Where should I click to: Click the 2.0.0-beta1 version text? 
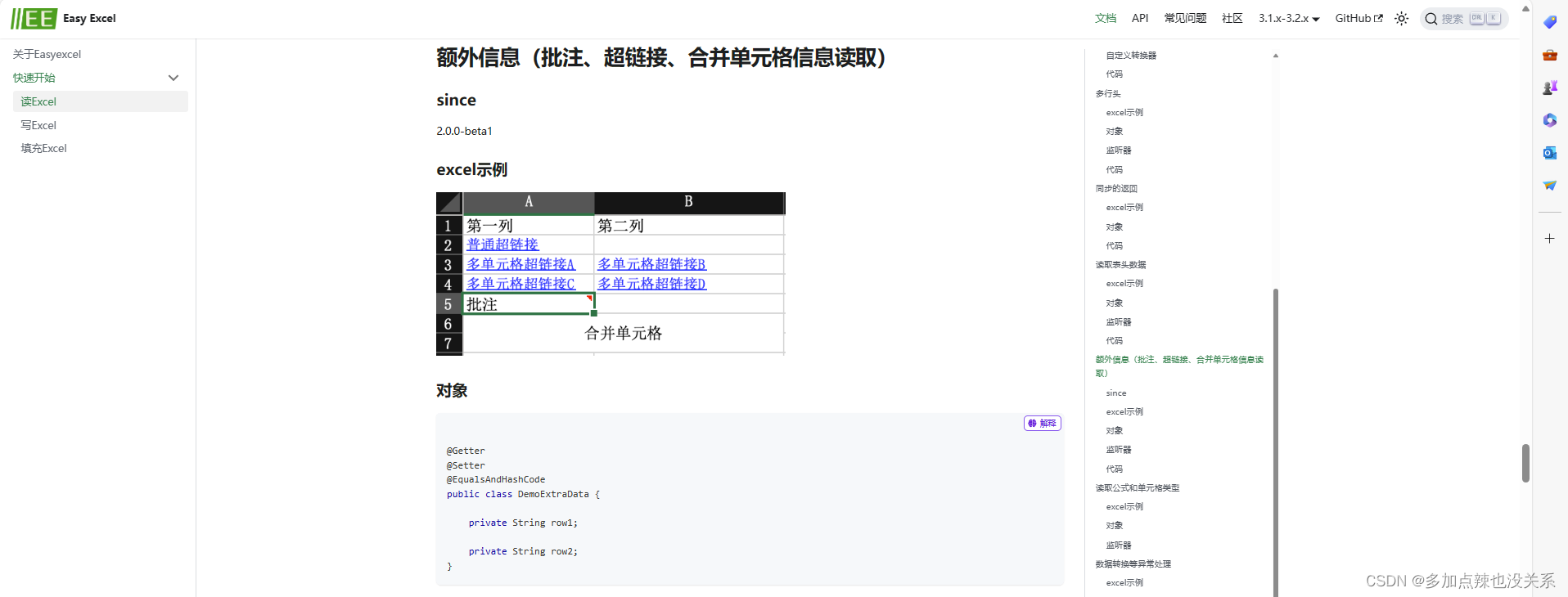pyautogui.click(x=464, y=131)
